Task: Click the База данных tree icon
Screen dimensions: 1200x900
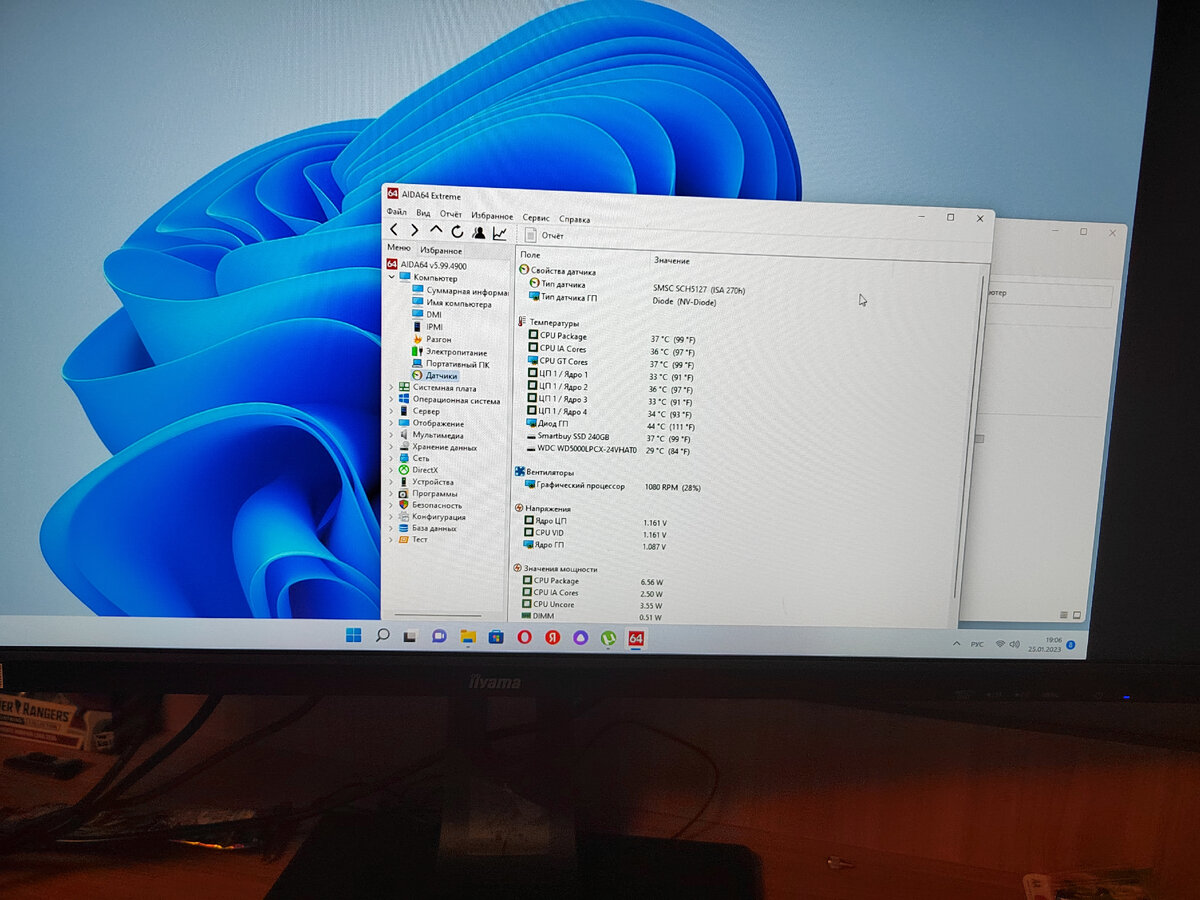Action: coord(403,528)
